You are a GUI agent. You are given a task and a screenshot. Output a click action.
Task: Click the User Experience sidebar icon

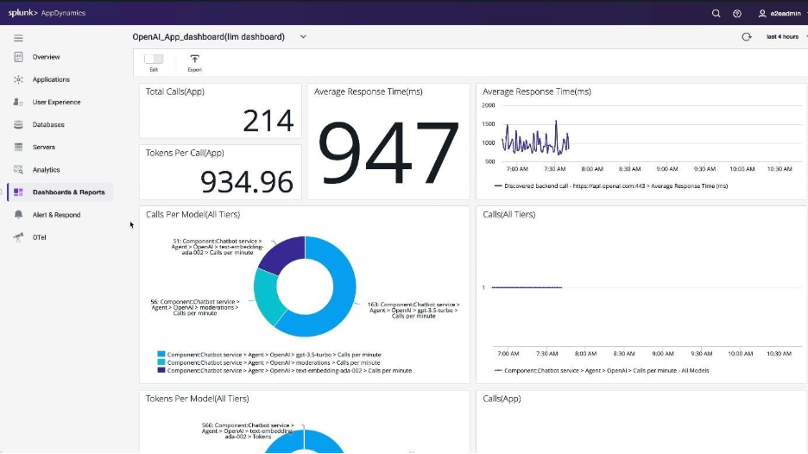pos(19,102)
